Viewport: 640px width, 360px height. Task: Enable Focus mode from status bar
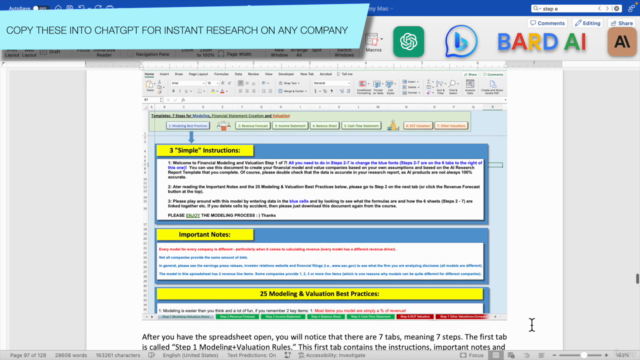pos(471,355)
